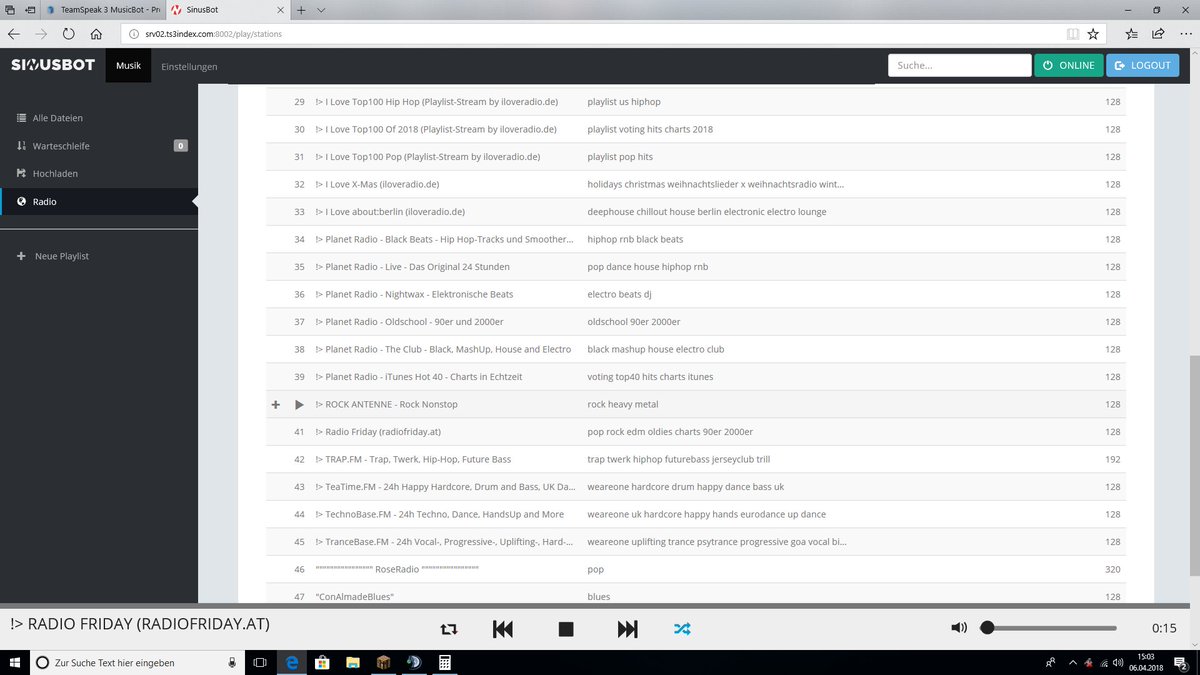Viewport: 1200px width, 675px height.
Task: Select station I Love X-Mas
Action: coord(695,185)
